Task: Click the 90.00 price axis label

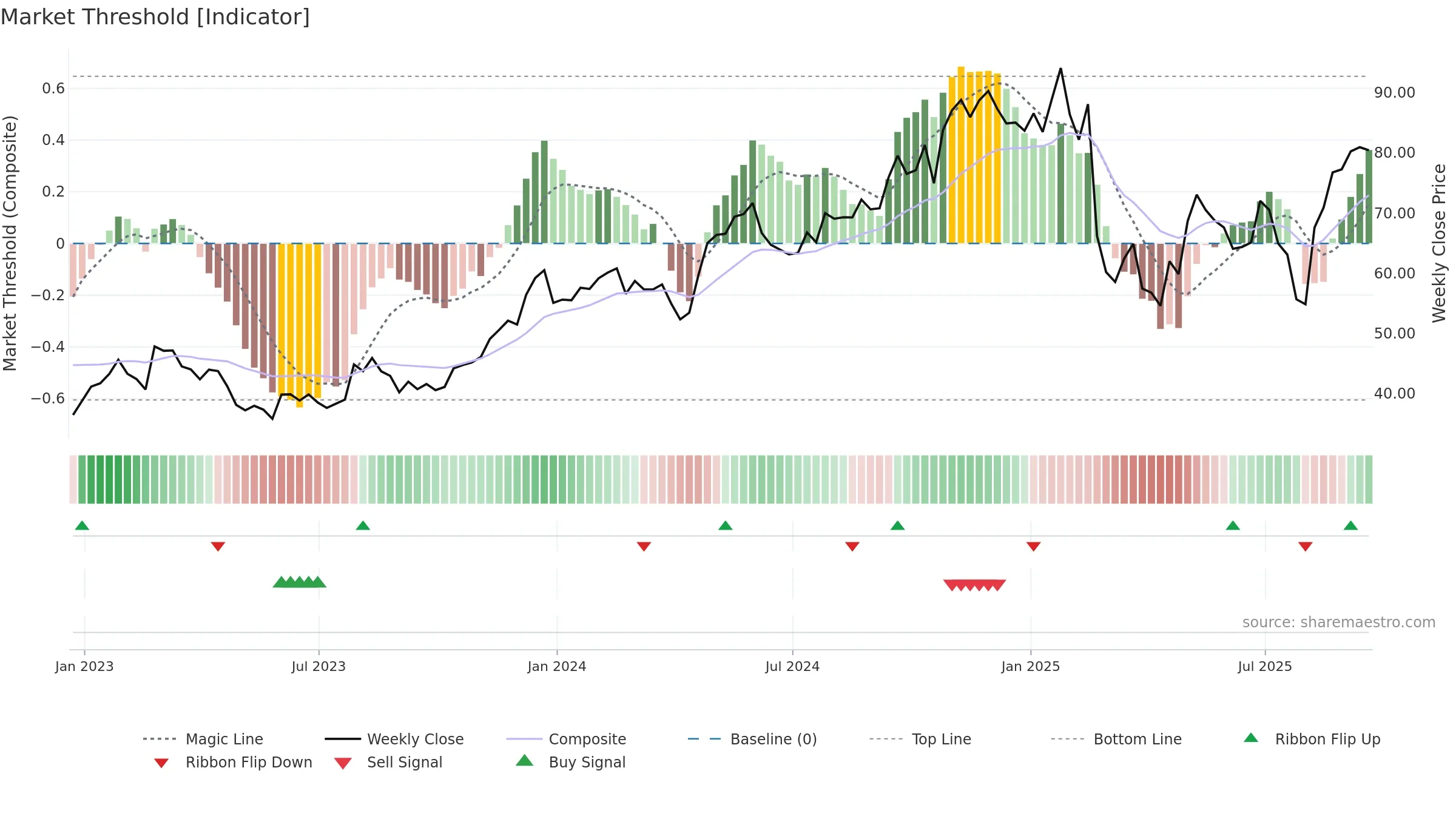Action: (1395, 92)
